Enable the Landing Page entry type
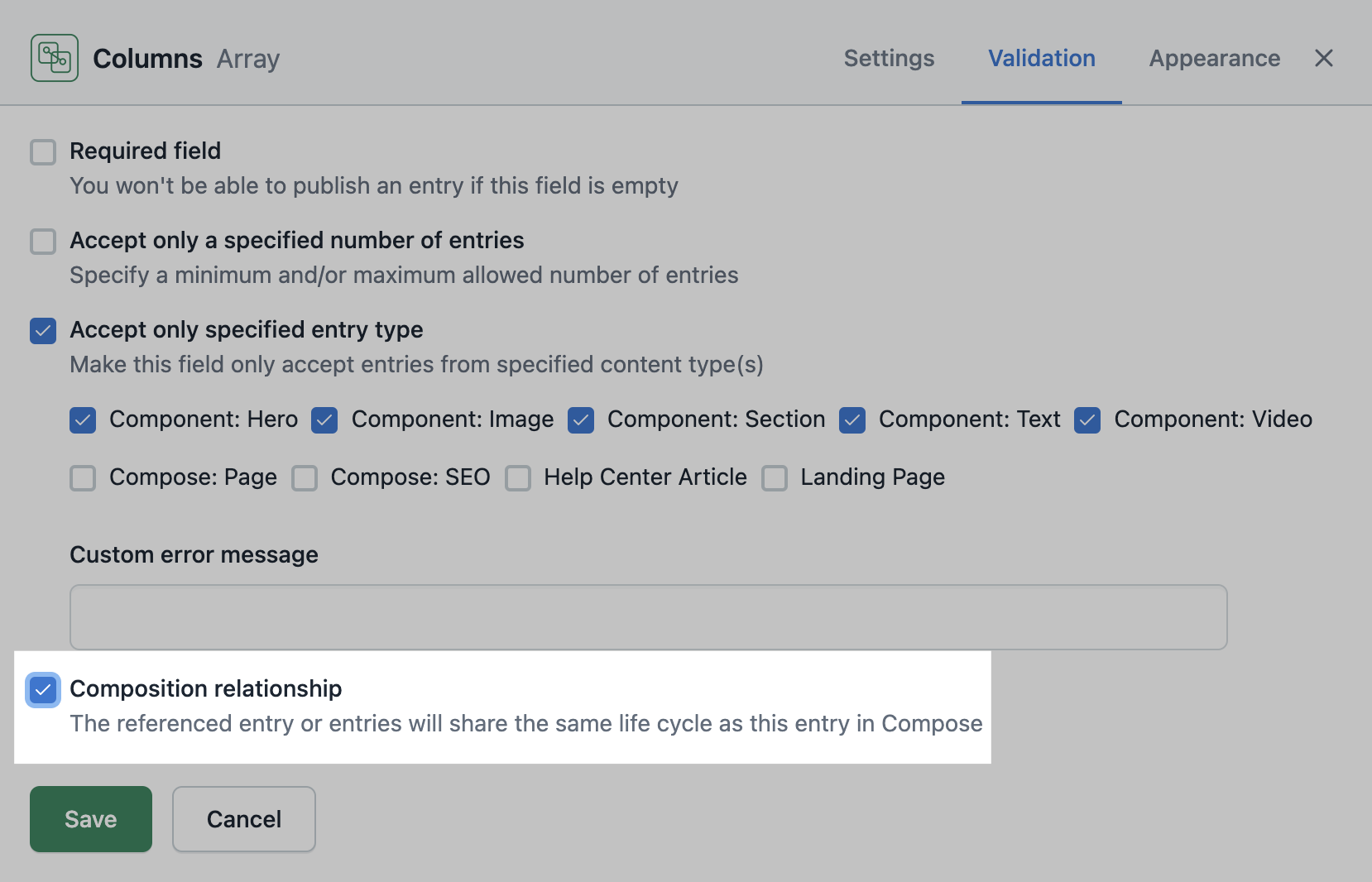 774,478
